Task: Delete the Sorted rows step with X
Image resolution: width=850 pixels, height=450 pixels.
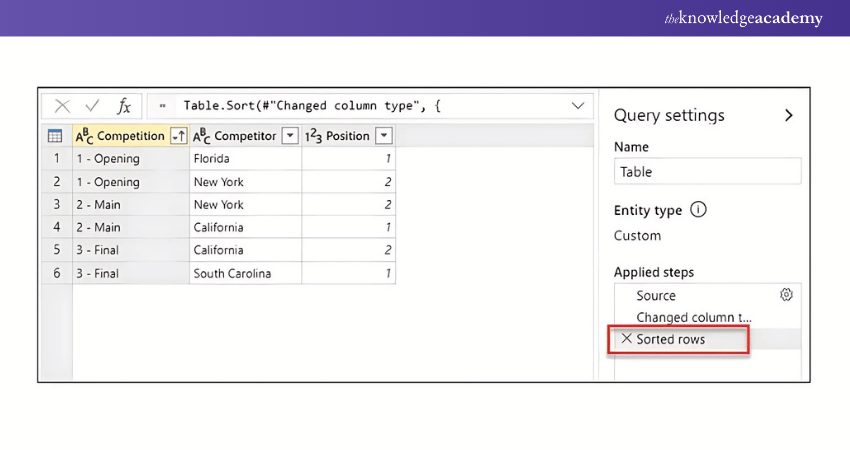Action: tap(626, 339)
